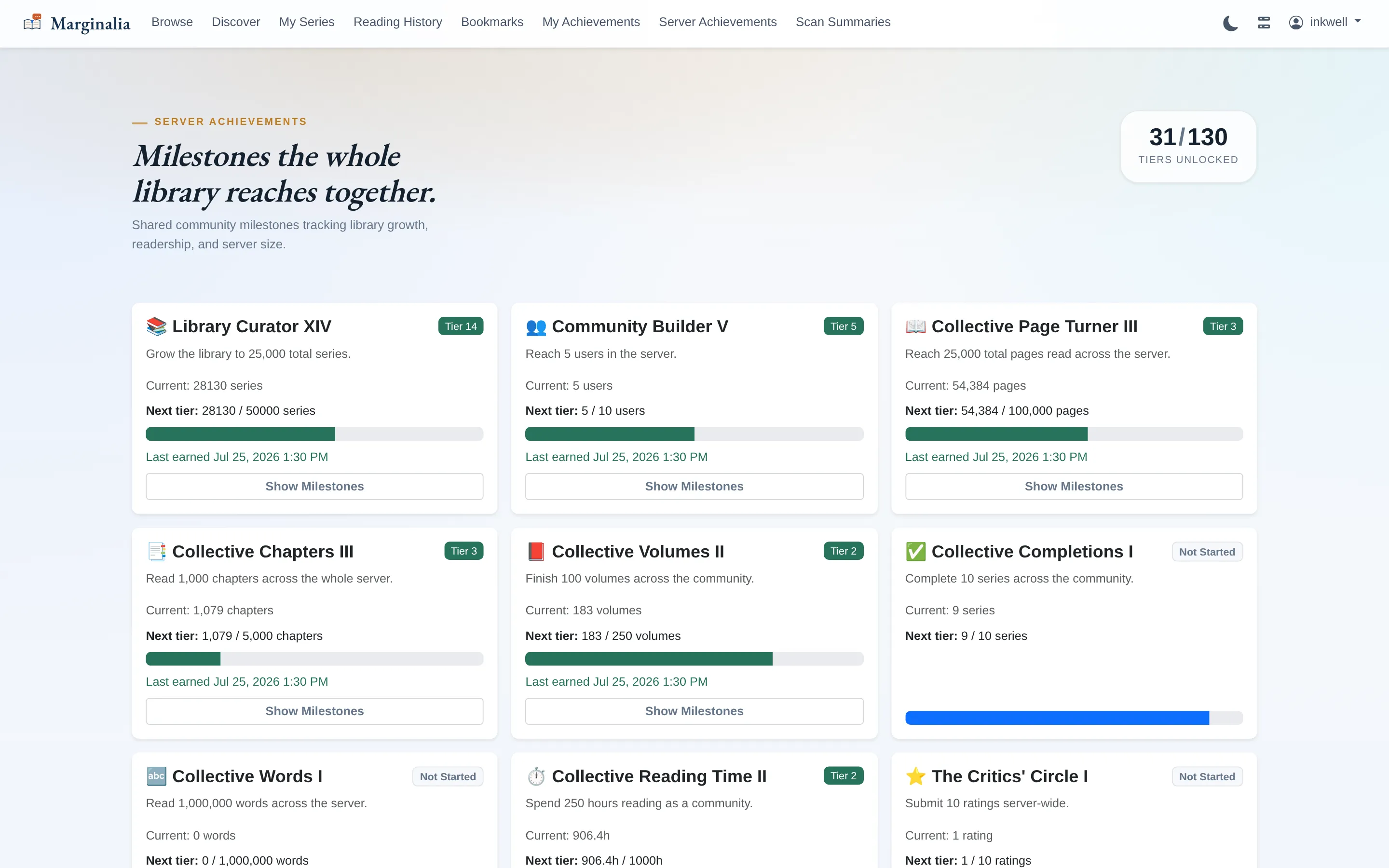Click the Marginalia brand name link
Image resolution: width=1389 pixels, height=868 pixels.
click(x=90, y=24)
